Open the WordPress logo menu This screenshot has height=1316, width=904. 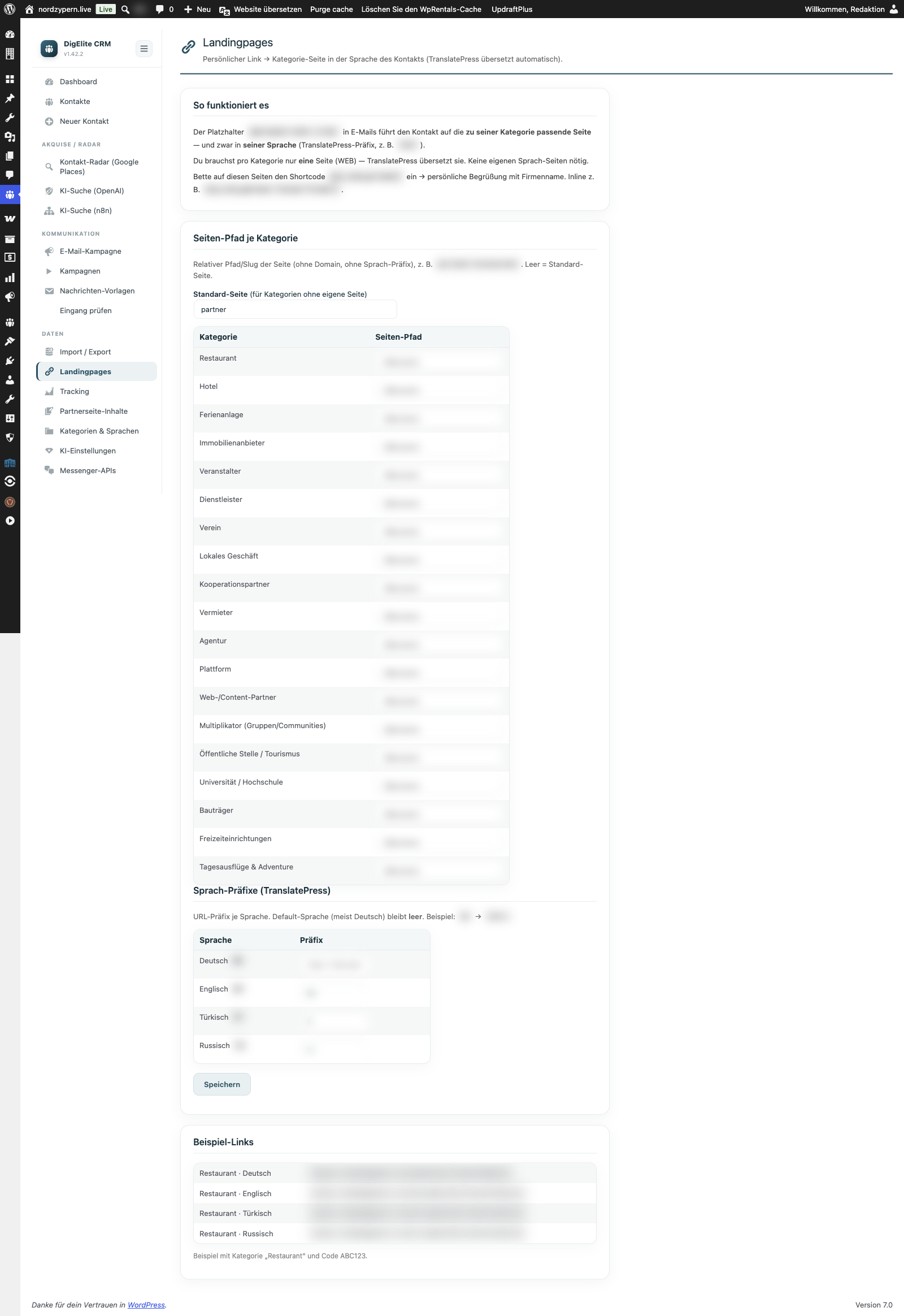(x=10, y=9)
